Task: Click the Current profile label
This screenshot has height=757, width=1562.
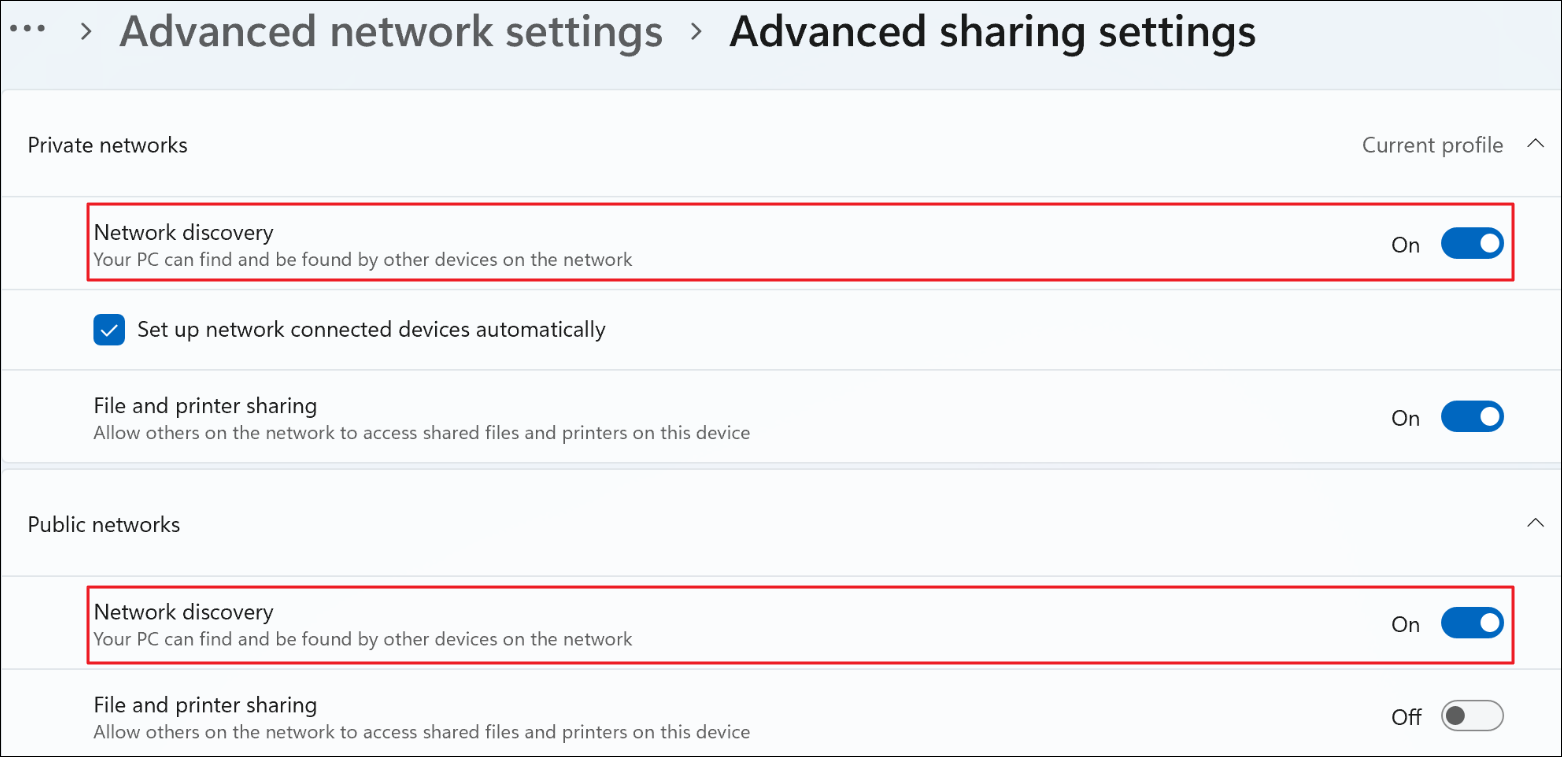Action: [x=1432, y=145]
